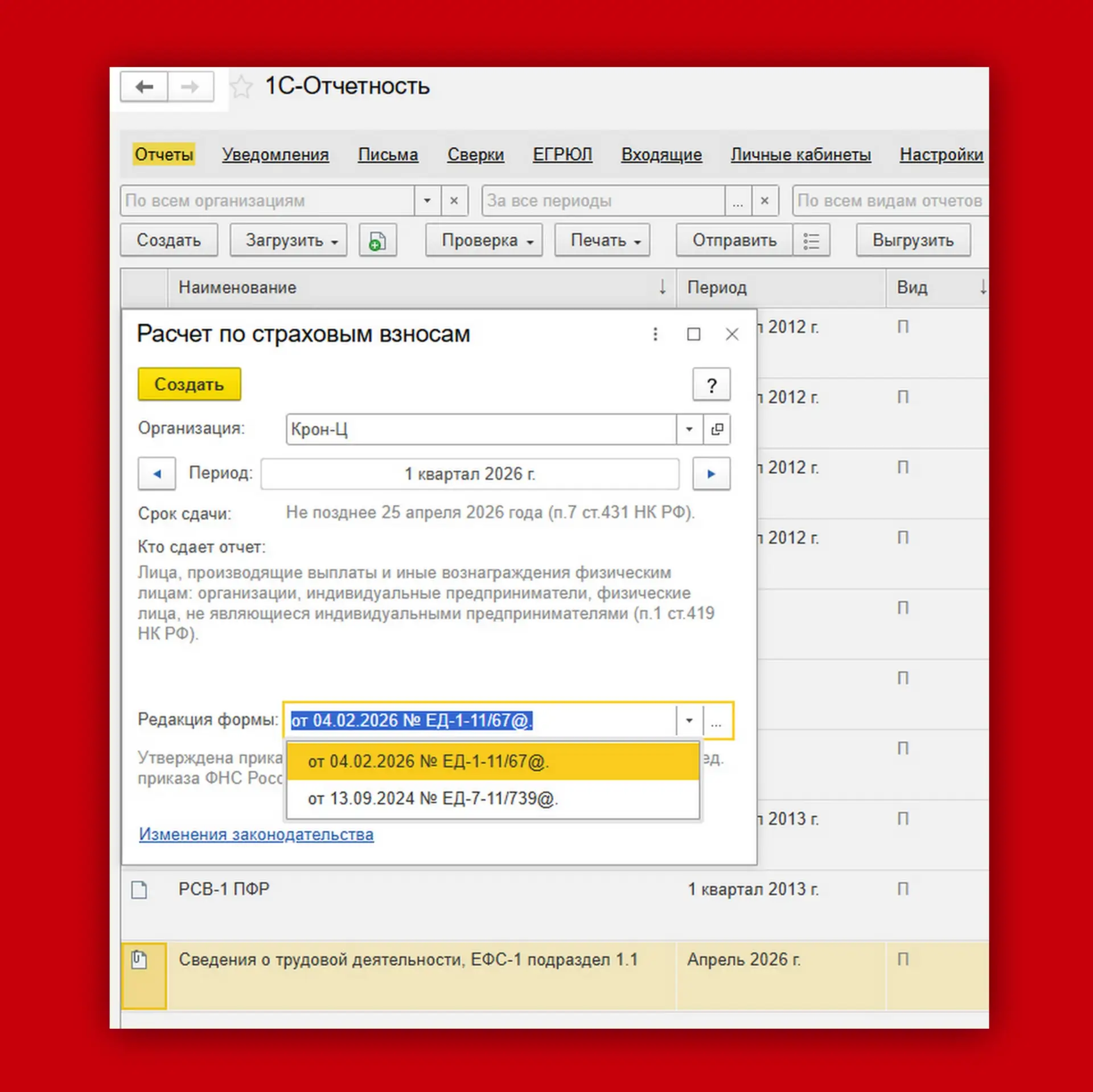The image size is (1093, 1092).
Task: Toggle the Редакция формы dropdown arrow
Action: pos(689,721)
